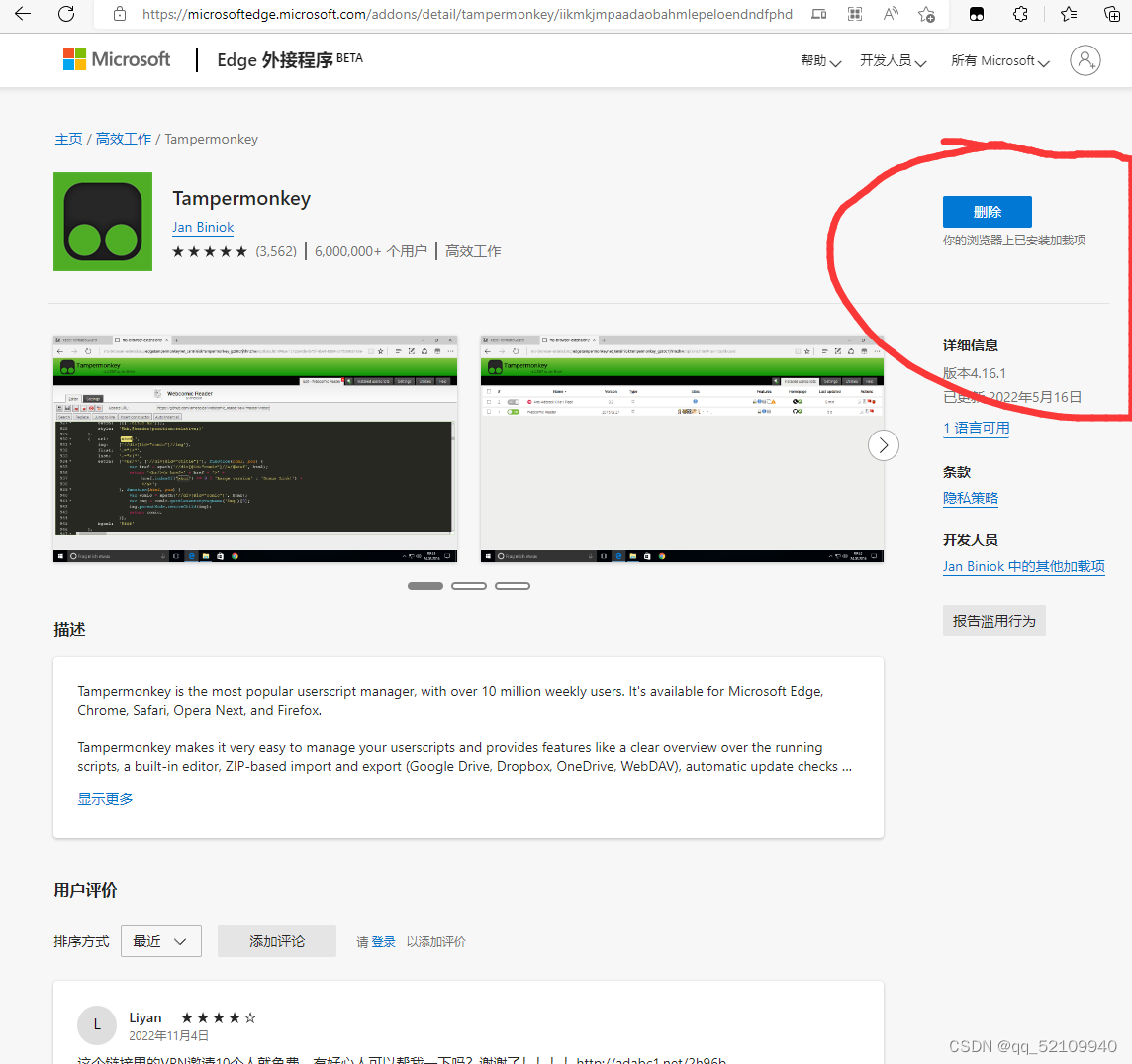Image resolution: width=1132 pixels, height=1064 pixels.
Task: Open the 隐私策略 link
Action: 971,498
